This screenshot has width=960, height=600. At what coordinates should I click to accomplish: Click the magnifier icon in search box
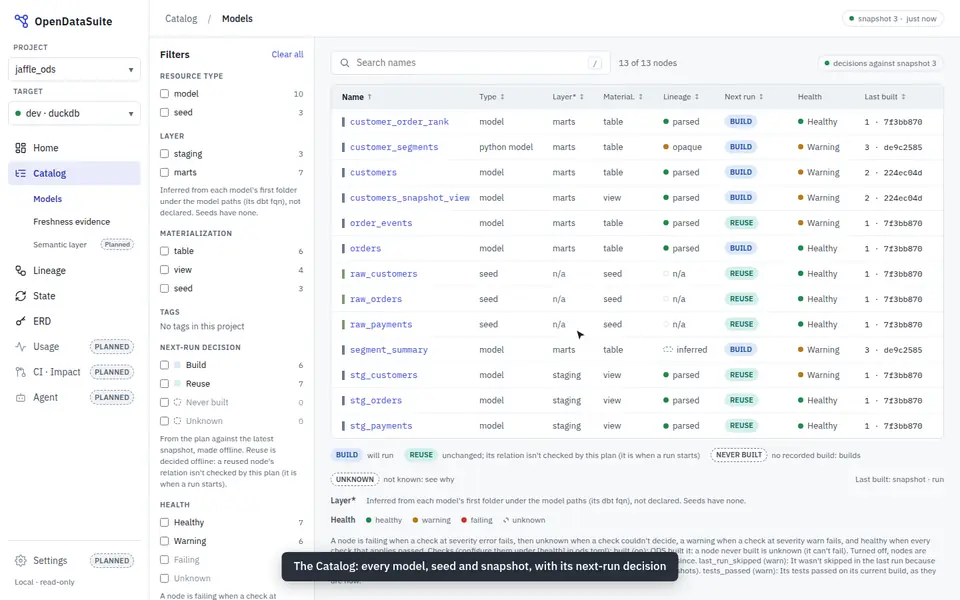[345, 63]
